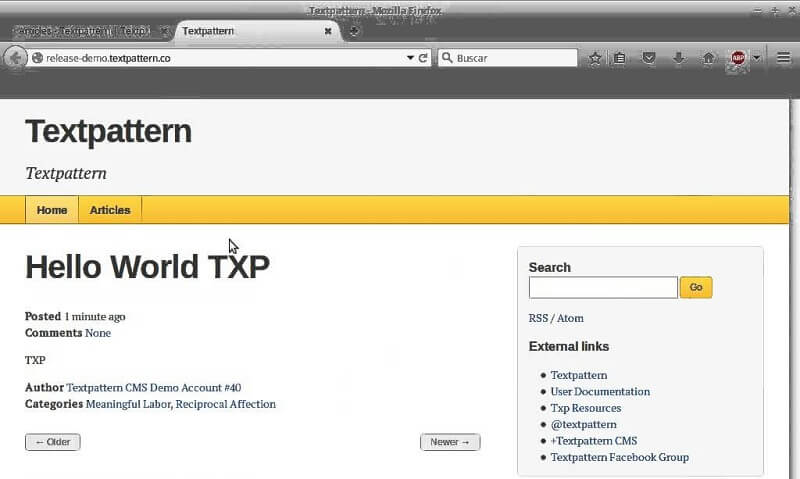
Task: Open the Firefox hamburger menu
Action: coord(784,58)
